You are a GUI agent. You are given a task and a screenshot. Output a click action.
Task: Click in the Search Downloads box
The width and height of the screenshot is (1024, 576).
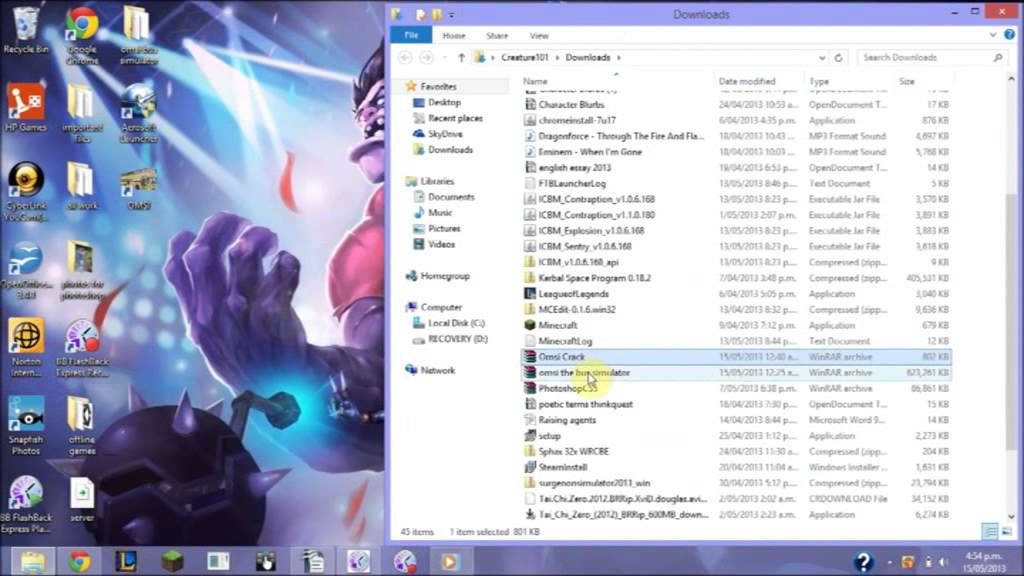click(x=932, y=57)
